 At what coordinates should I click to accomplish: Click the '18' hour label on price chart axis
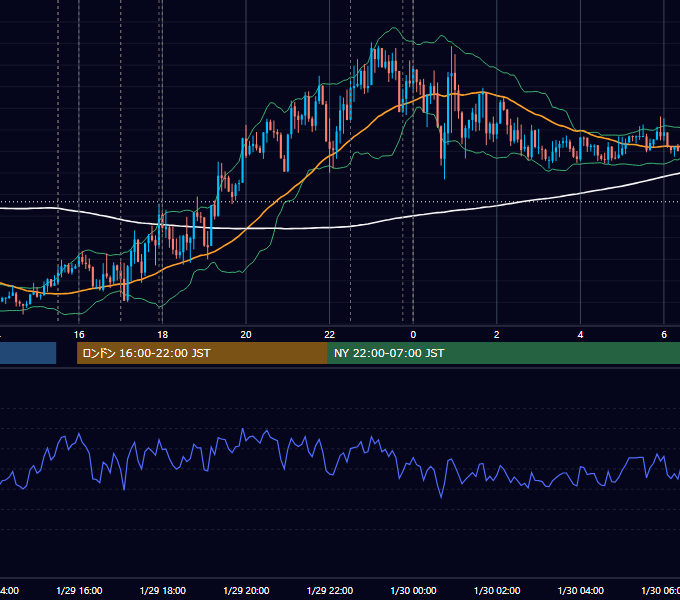click(x=162, y=335)
